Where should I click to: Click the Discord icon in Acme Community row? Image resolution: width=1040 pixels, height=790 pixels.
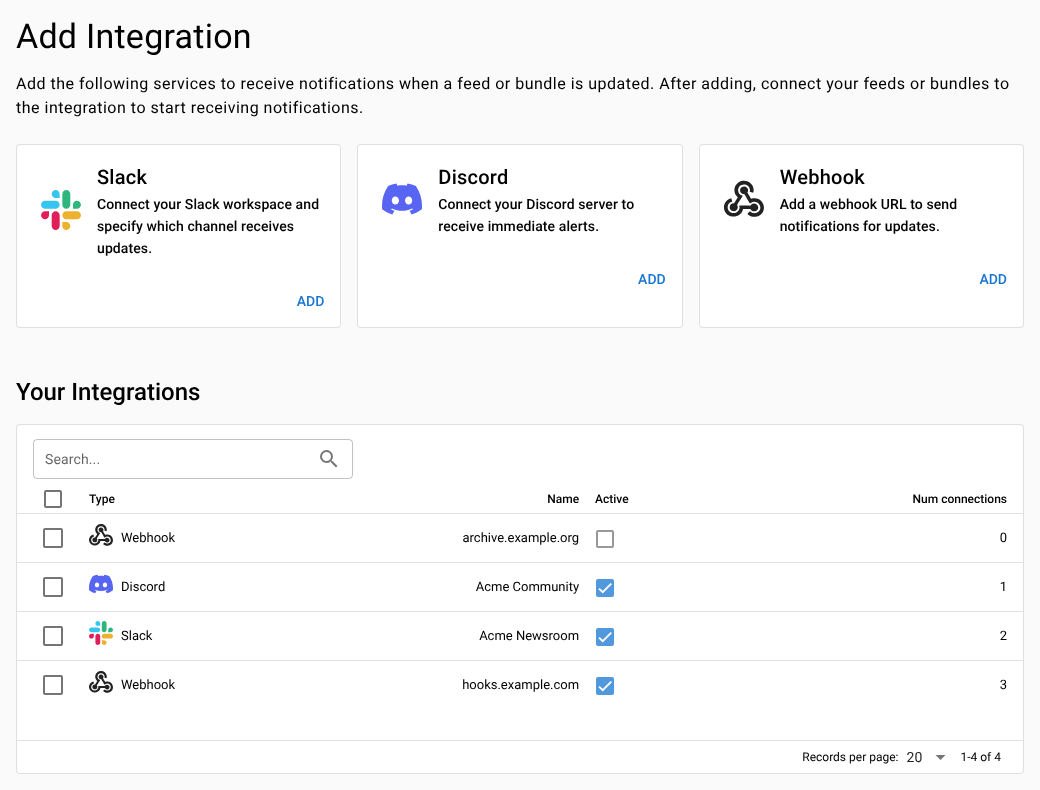(101, 584)
